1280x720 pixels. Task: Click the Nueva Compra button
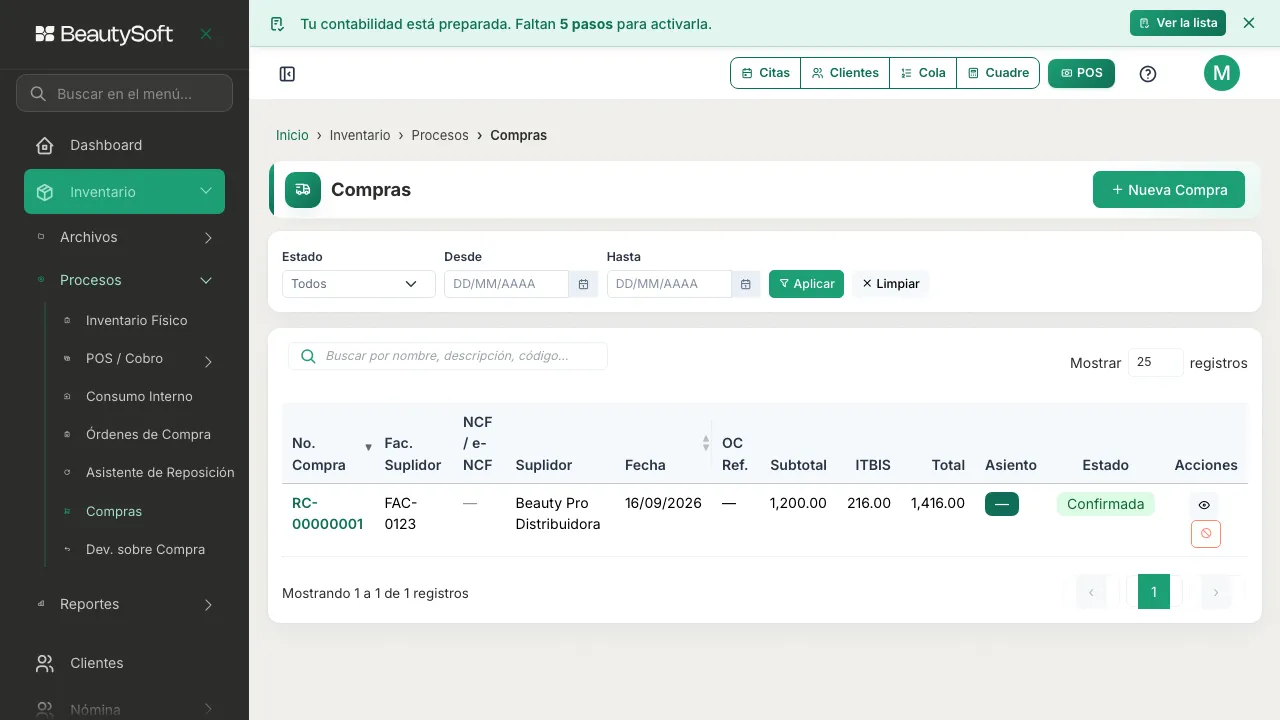1169,190
